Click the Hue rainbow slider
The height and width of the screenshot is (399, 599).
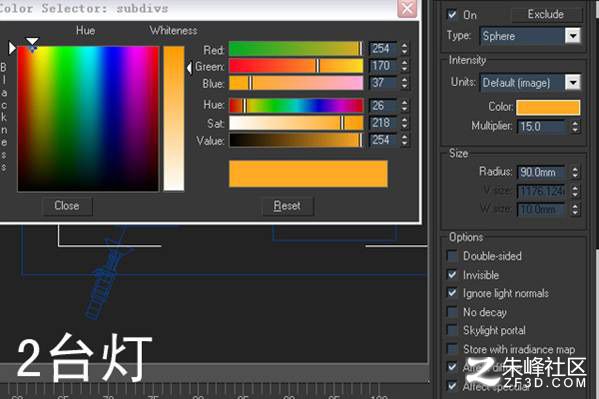296,106
